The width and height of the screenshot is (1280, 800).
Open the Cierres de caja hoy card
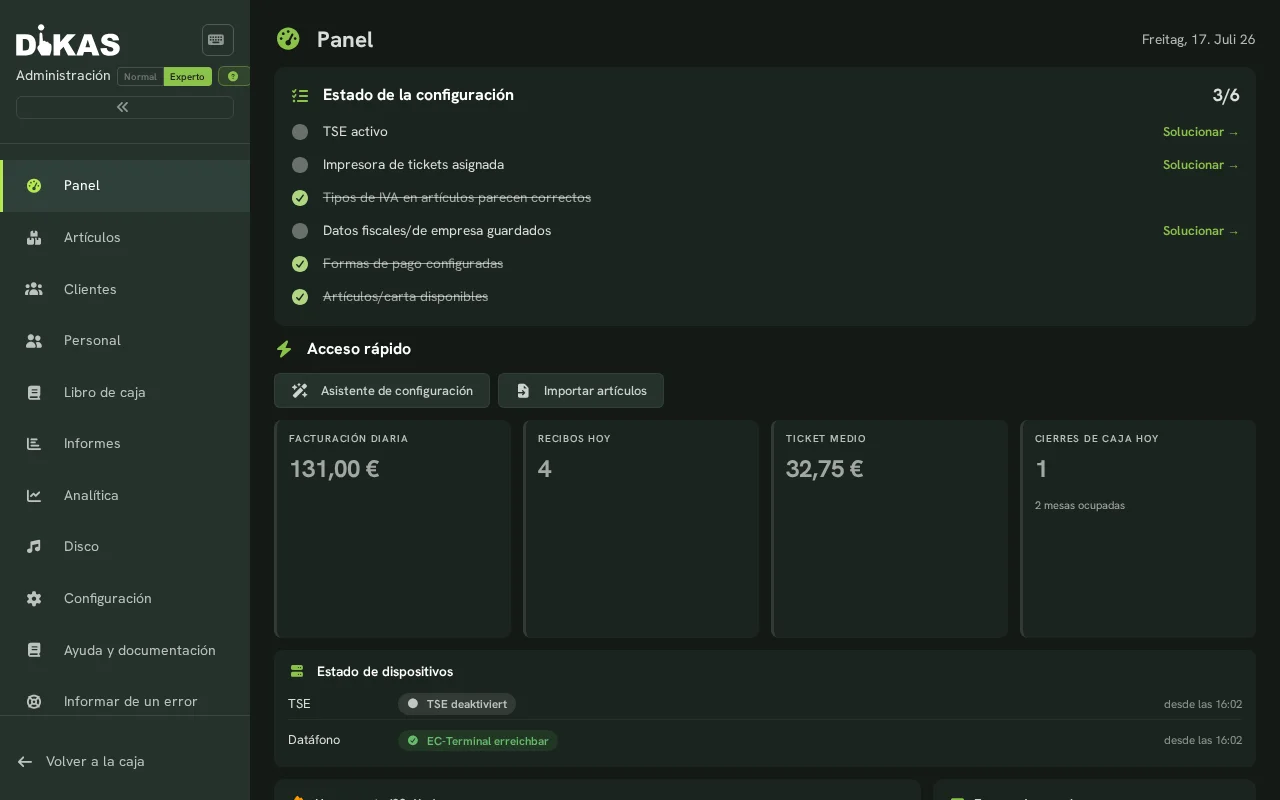click(x=1138, y=529)
